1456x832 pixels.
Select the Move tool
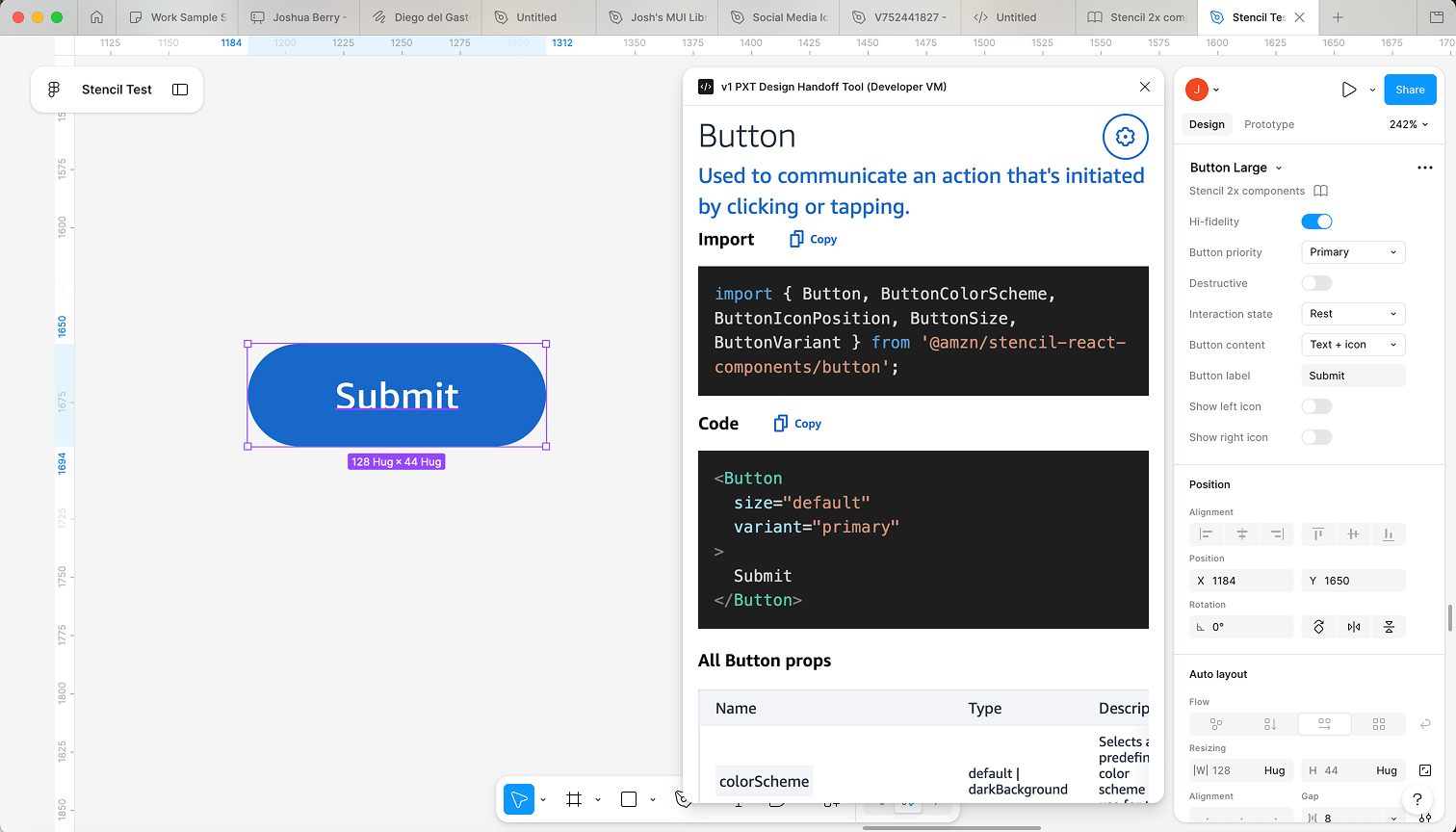[518, 799]
